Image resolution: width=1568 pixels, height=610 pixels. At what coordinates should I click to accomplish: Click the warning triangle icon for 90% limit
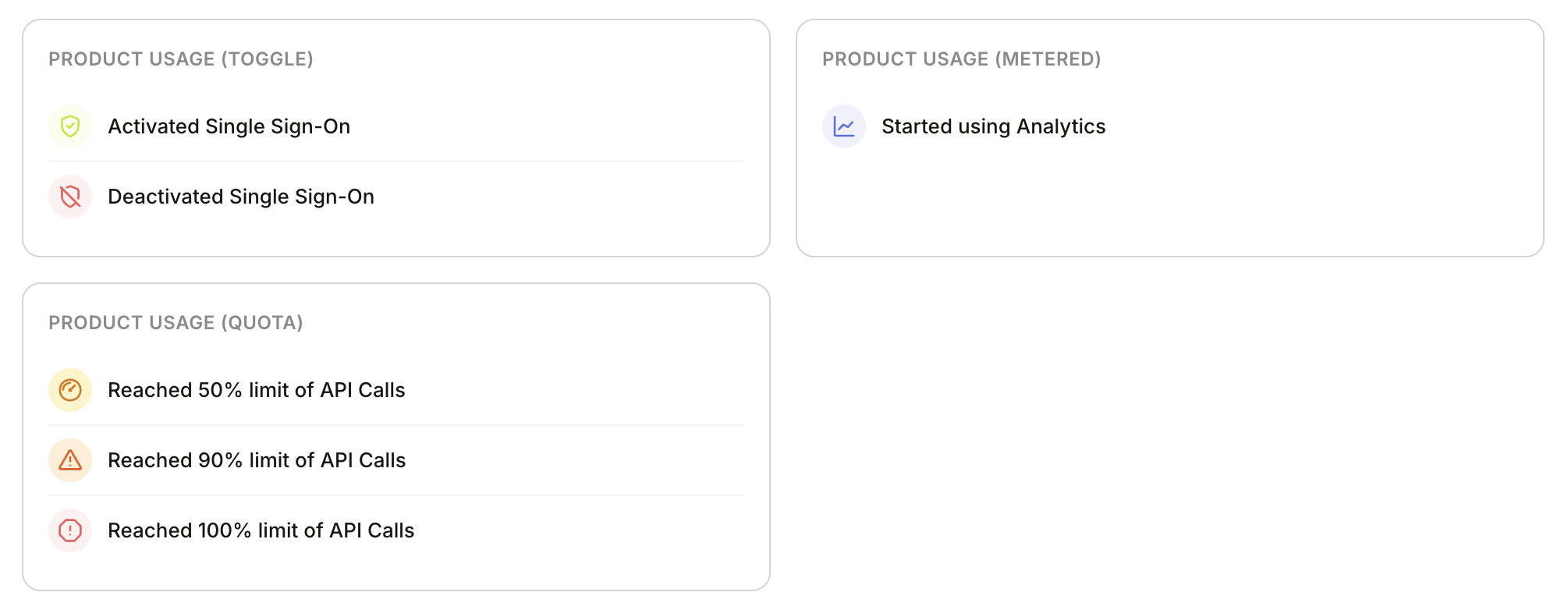tap(70, 460)
